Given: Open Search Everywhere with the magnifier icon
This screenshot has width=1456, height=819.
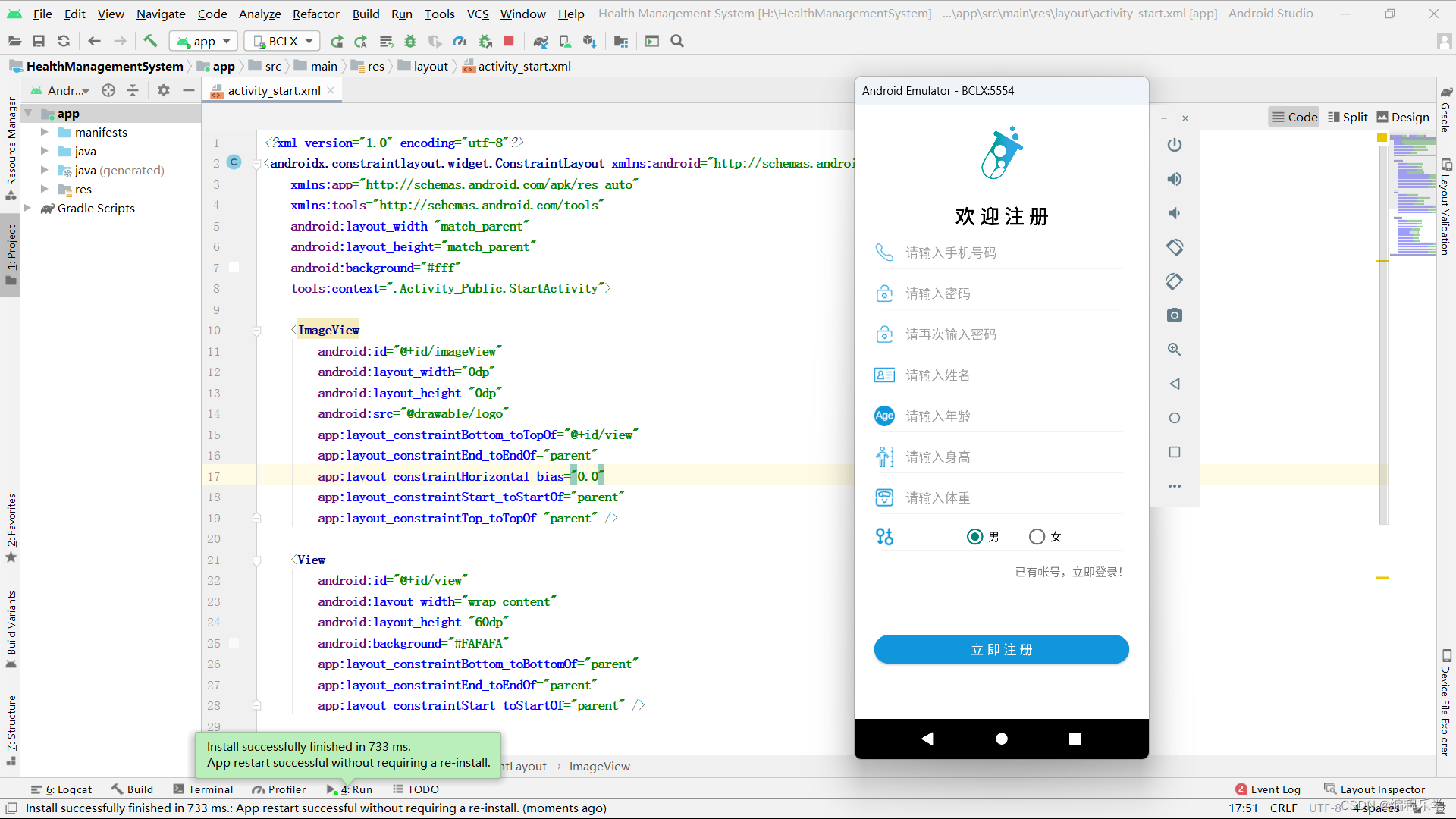Looking at the screenshot, I should [x=677, y=41].
